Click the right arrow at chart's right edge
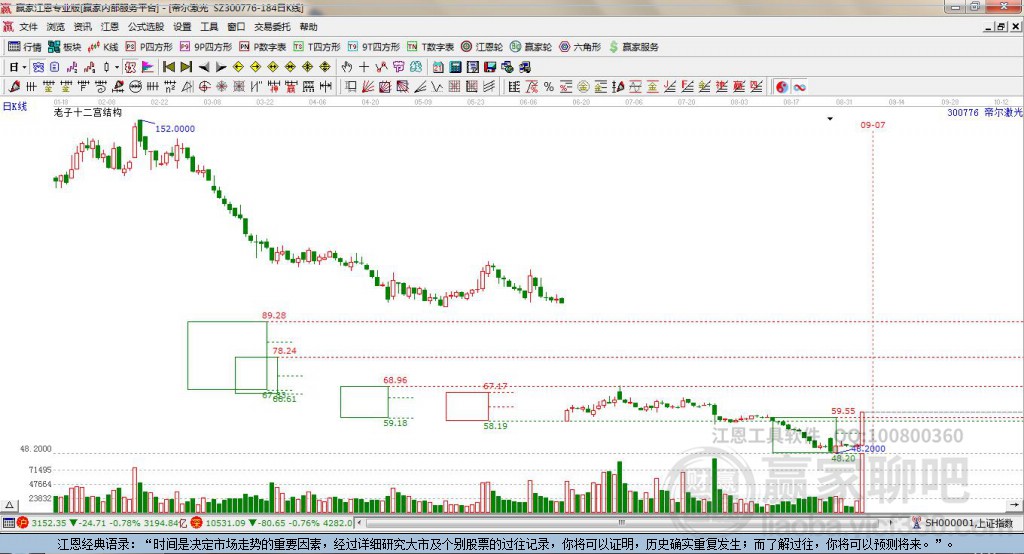 coord(1014,505)
